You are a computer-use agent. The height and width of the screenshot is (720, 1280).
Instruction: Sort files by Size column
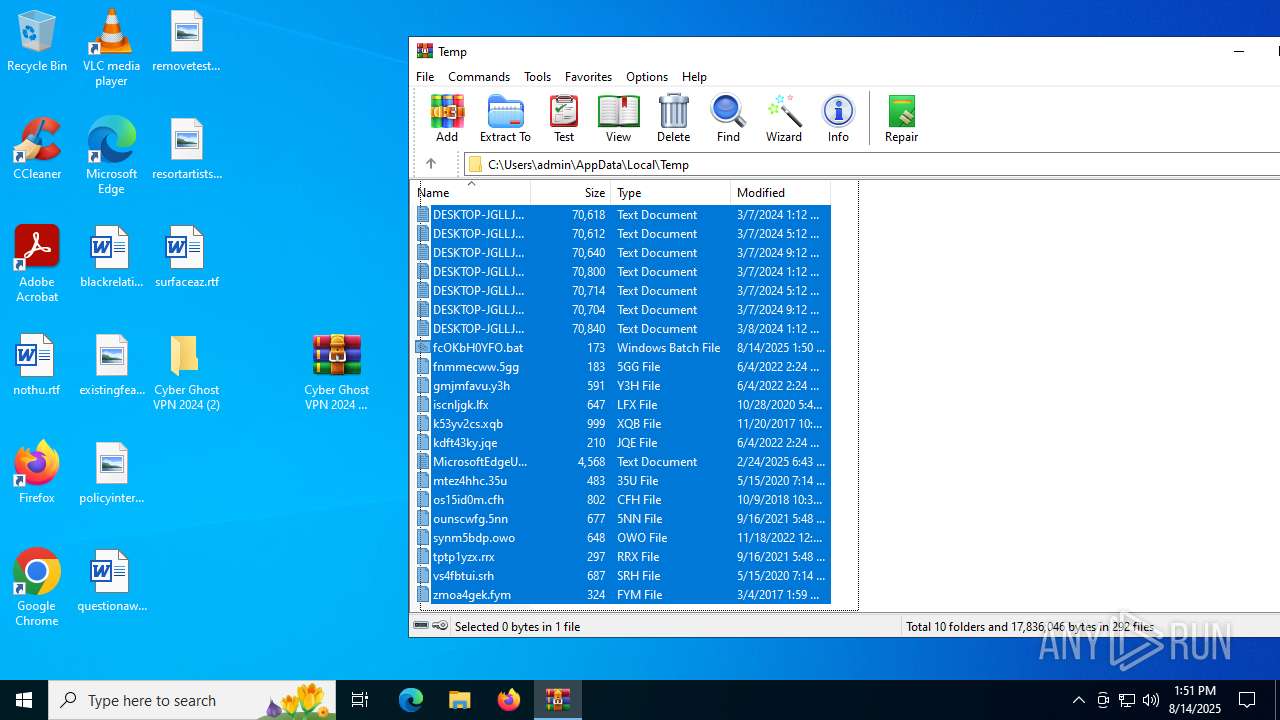pos(570,192)
